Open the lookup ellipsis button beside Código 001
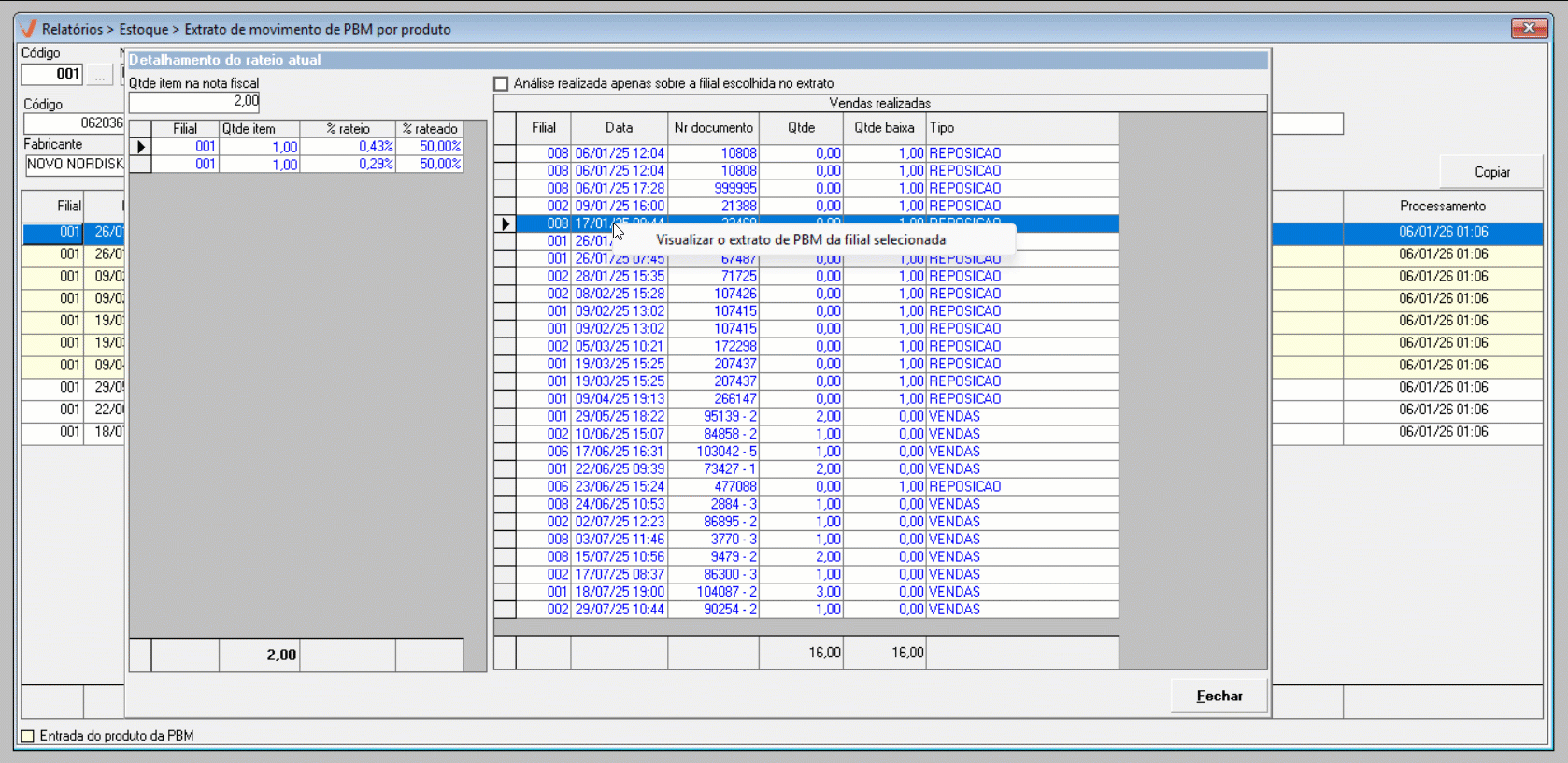Viewport: 1568px width, 763px height. tap(99, 75)
